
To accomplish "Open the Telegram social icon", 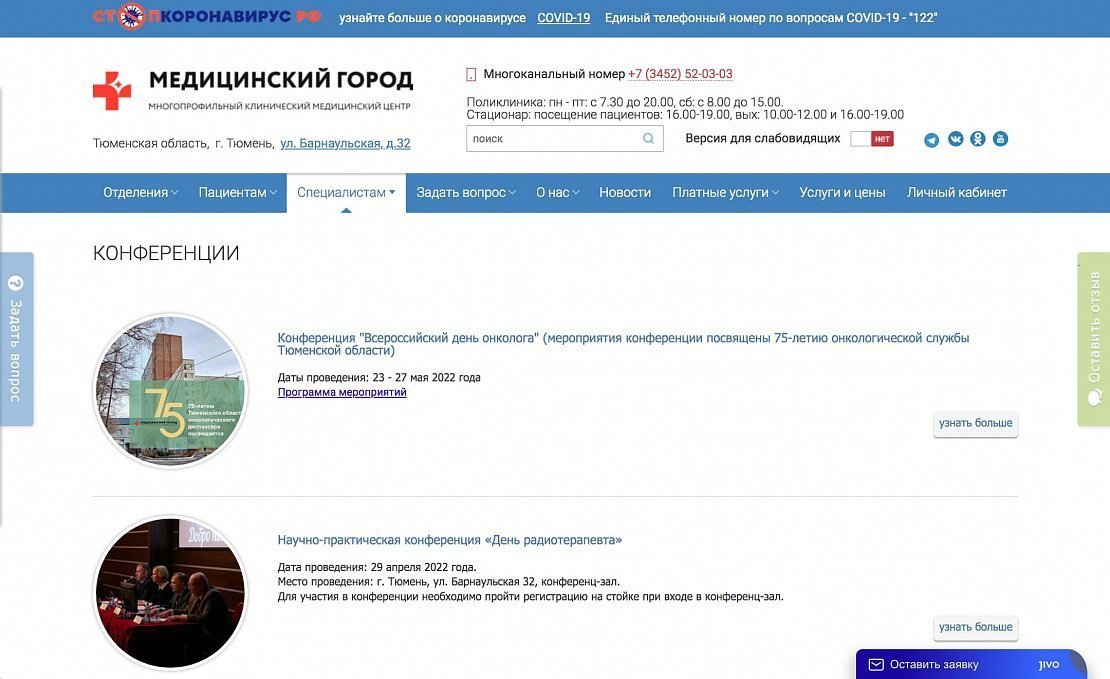I will coord(931,140).
